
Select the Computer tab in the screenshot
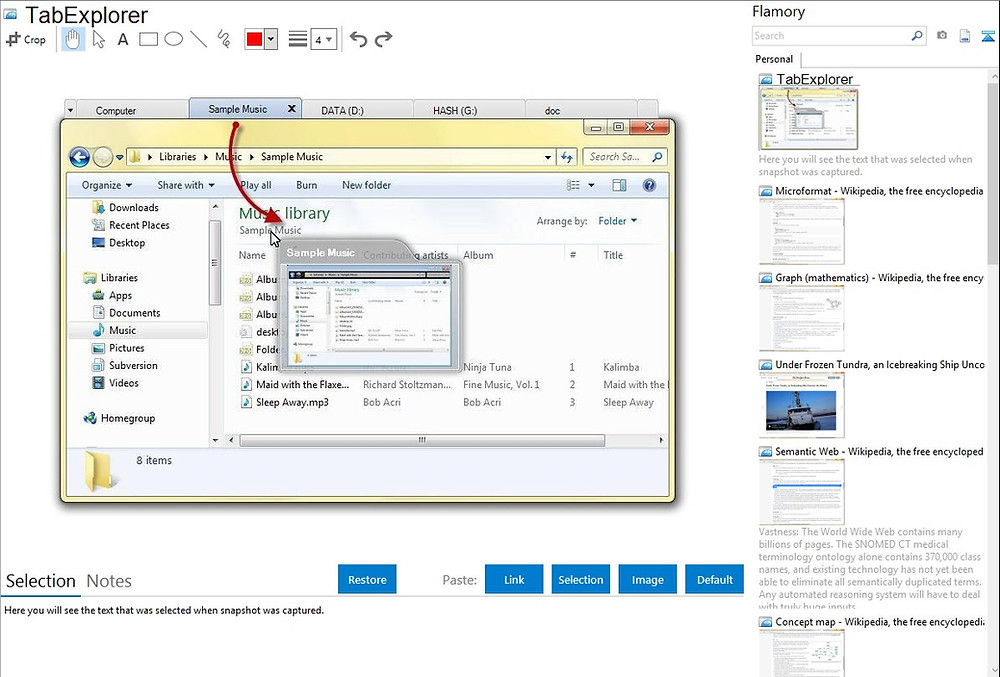pyautogui.click(x=133, y=110)
